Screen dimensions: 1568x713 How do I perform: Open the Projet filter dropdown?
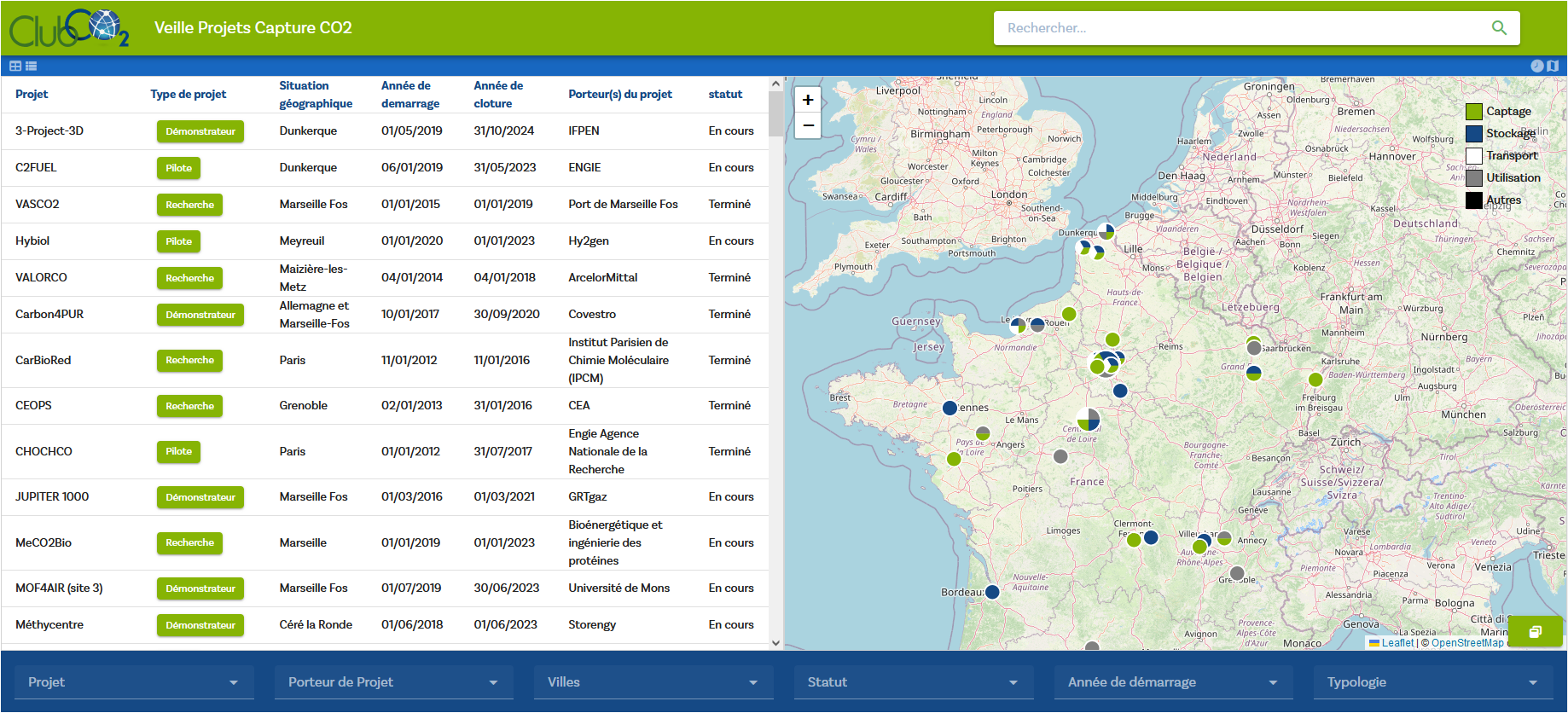(134, 682)
